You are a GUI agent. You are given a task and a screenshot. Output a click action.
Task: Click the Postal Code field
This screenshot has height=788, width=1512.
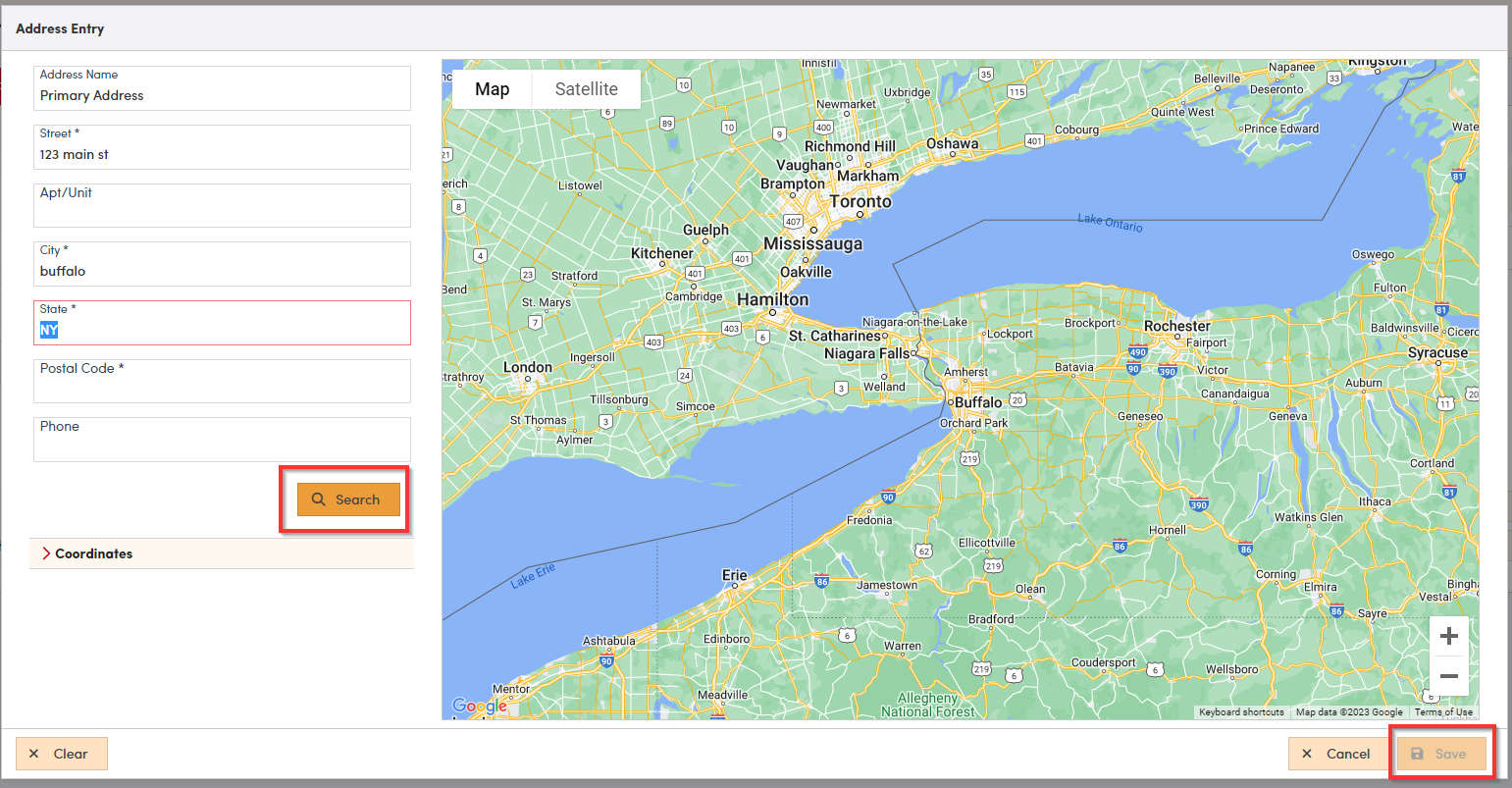point(222,389)
